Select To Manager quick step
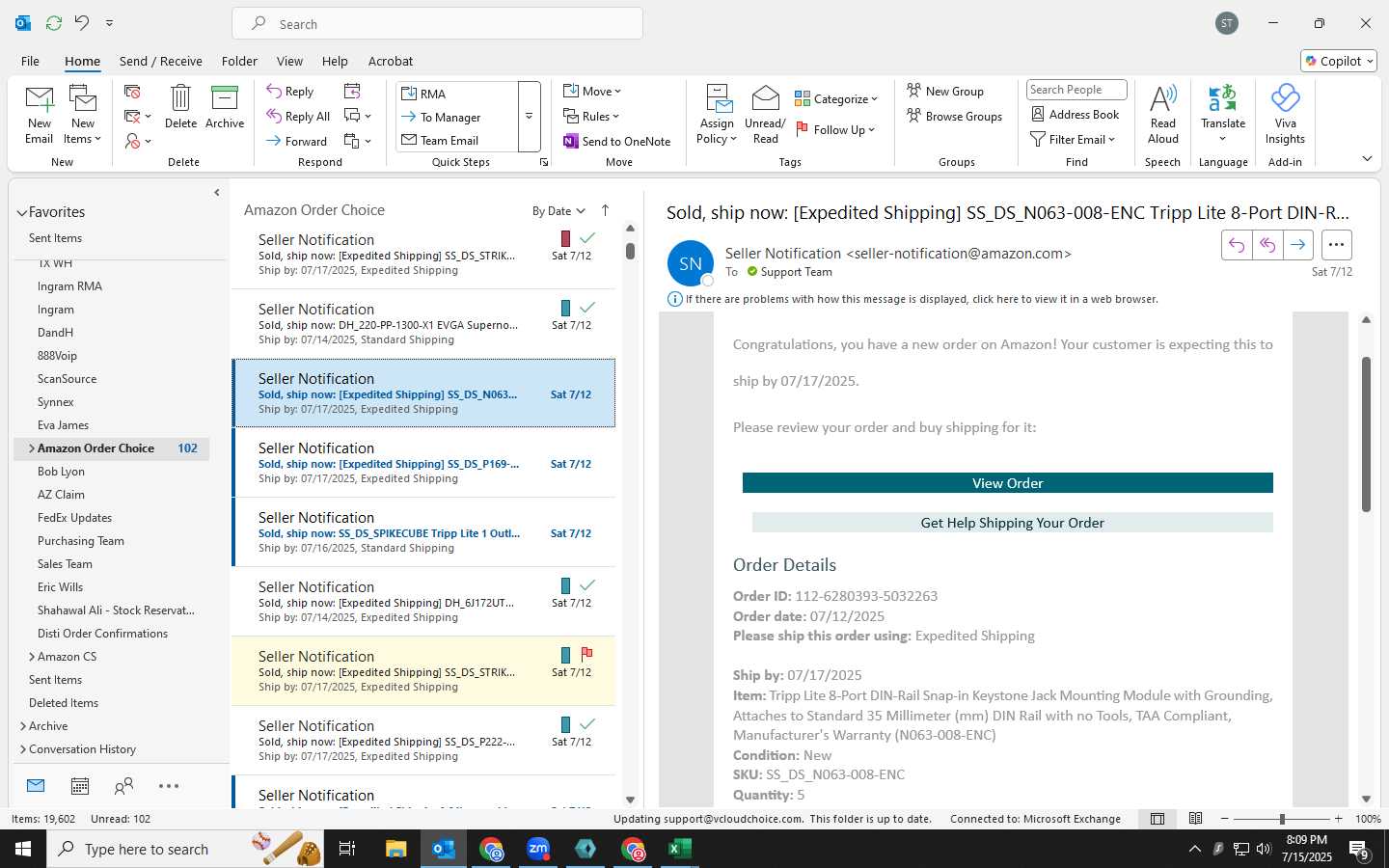1389x868 pixels. [449, 117]
